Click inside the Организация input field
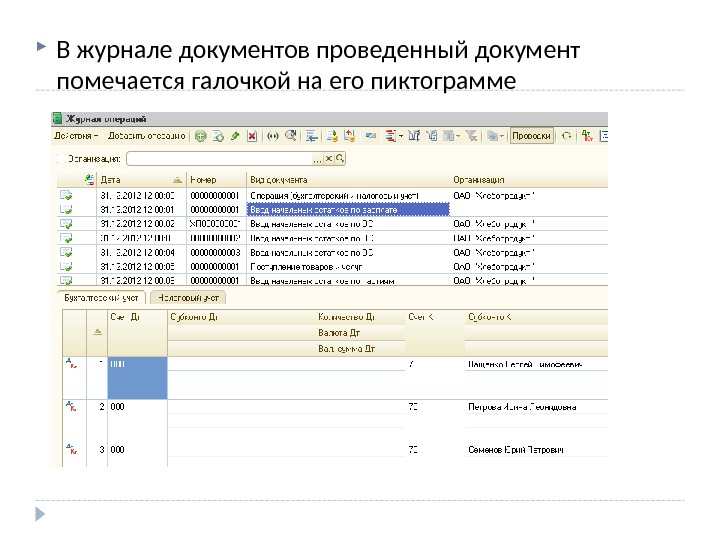Screen dimensions: 720x540 (x=219, y=159)
